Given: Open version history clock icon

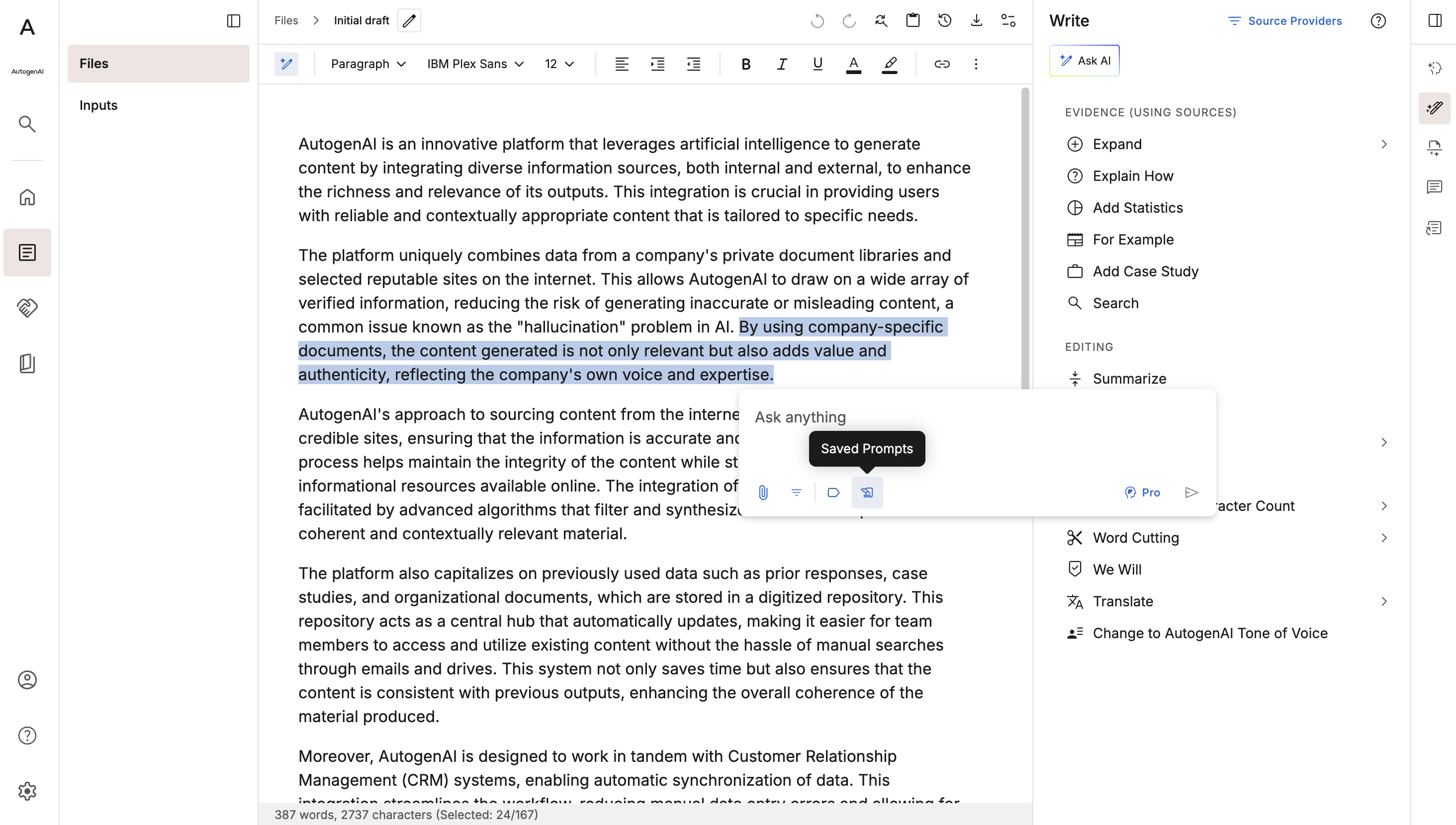Looking at the screenshot, I should (x=944, y=21).
